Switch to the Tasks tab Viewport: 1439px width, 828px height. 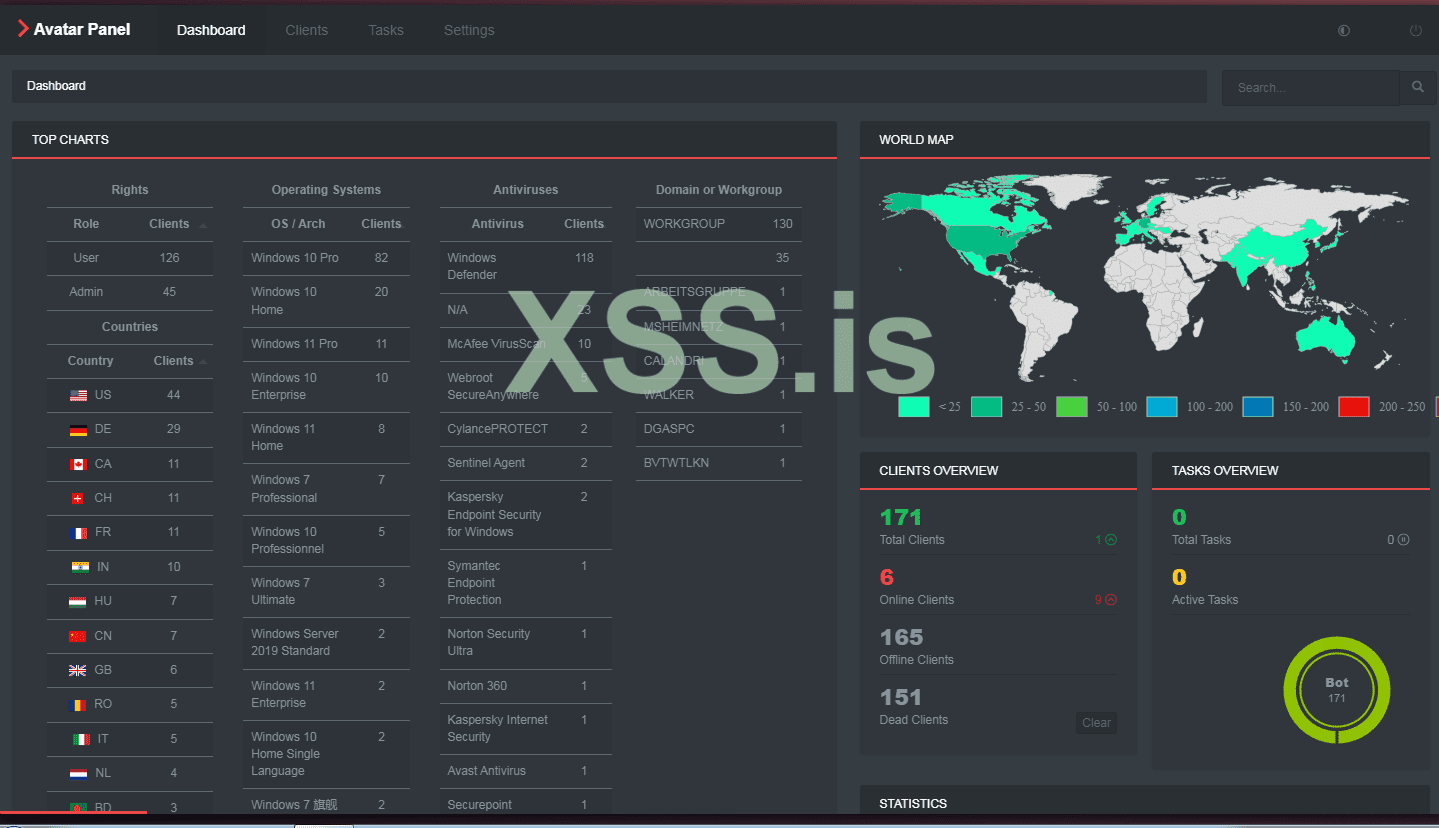(x=385, y=30)
